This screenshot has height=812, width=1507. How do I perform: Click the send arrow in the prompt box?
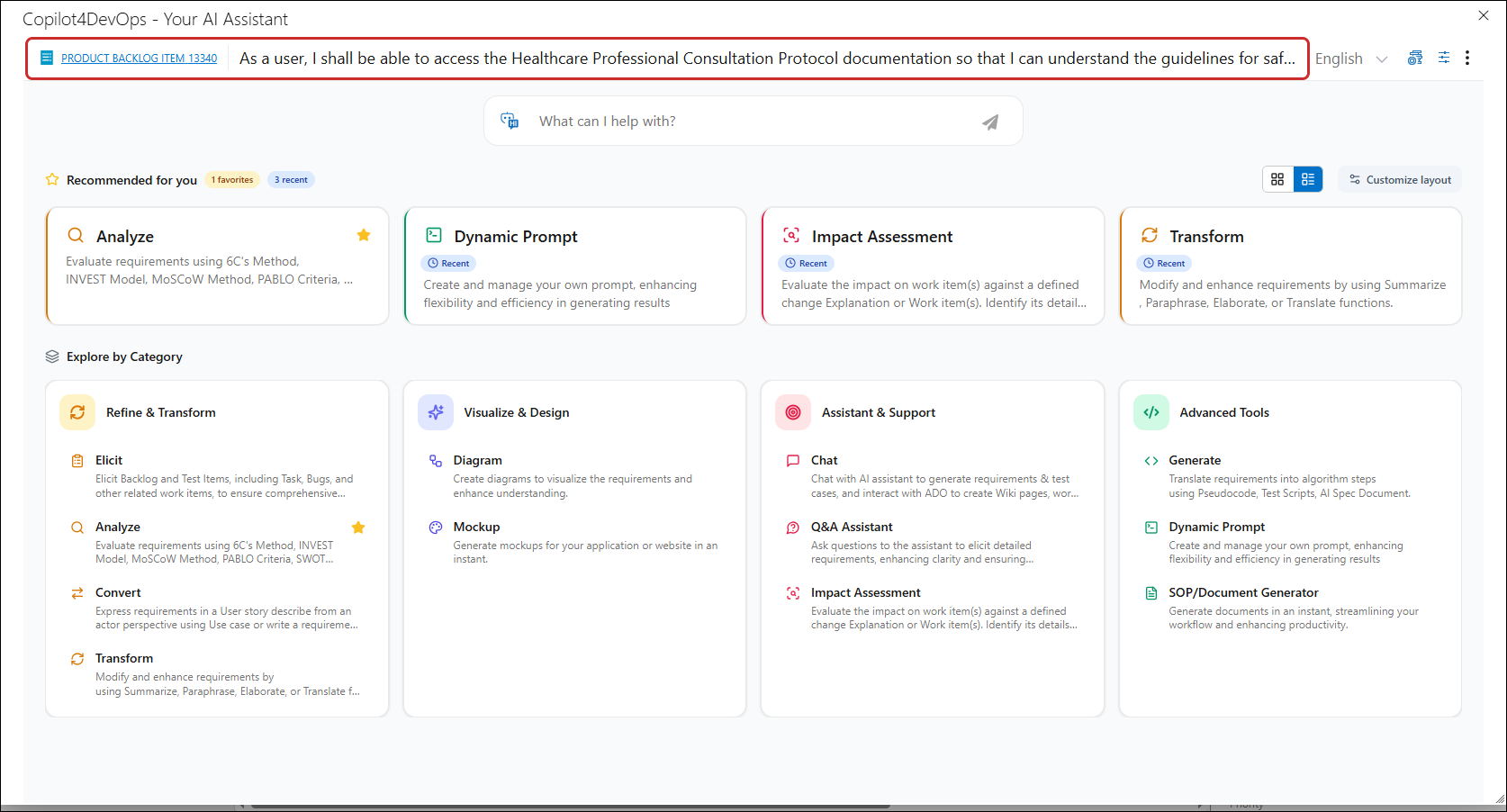click(x=989, y=122)
